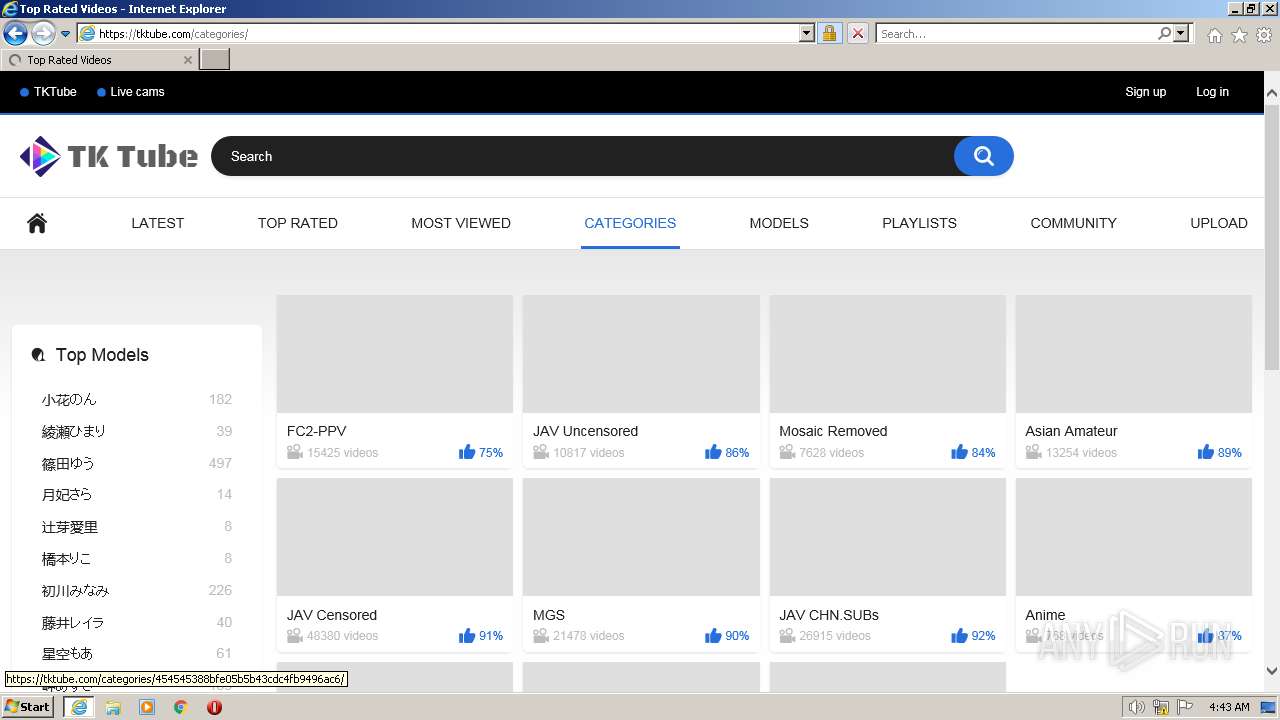Click the Internet Explorer back arrow
The image size is (1280, 720).
click(x=15, y=33)
